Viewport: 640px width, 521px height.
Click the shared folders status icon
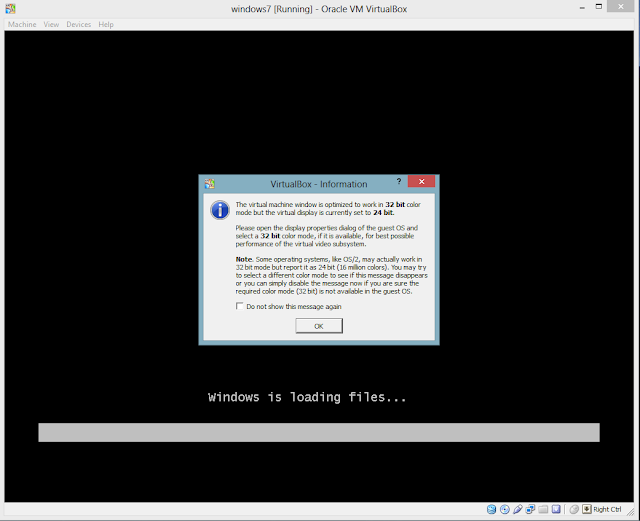pos(543,509)
